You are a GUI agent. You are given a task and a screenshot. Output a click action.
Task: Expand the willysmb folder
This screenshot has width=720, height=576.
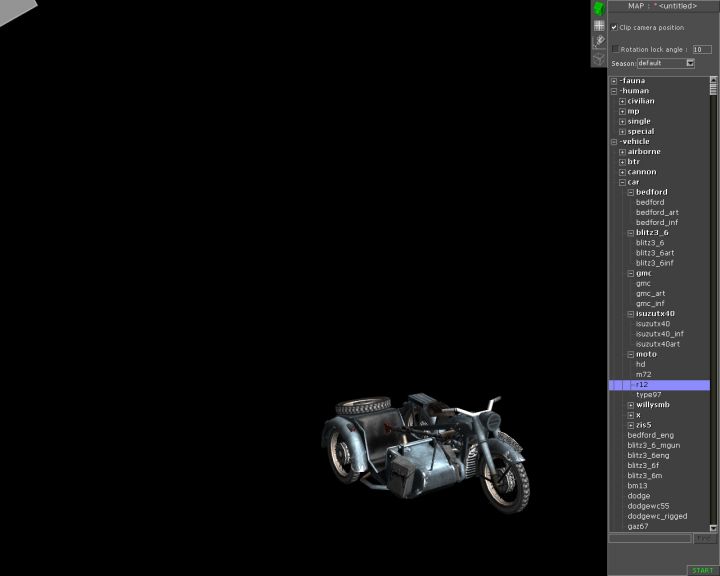tap(630, 405)
